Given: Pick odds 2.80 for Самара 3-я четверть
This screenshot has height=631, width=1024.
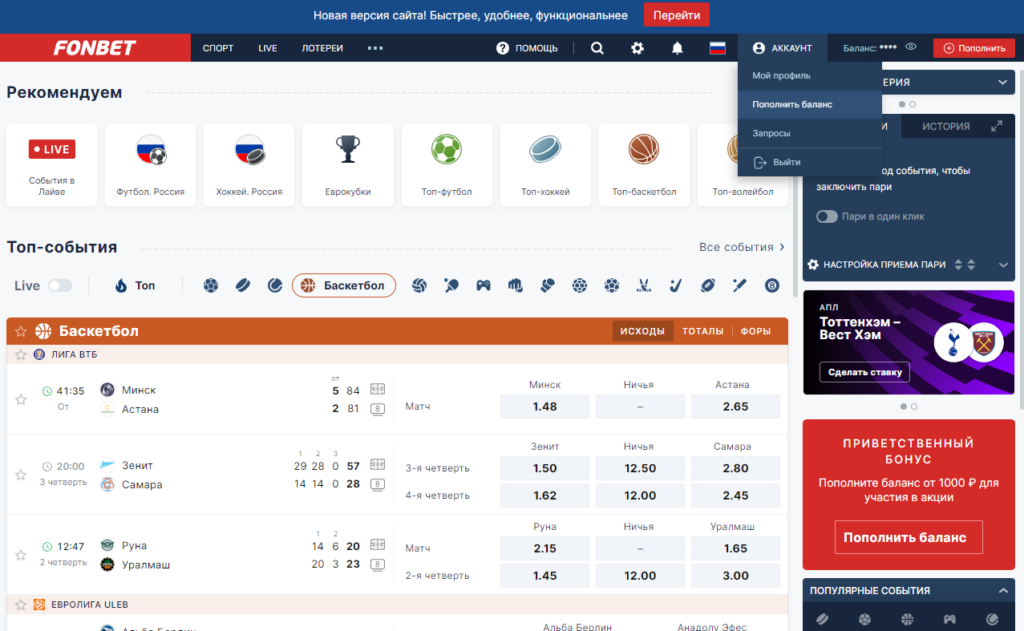Looking at the screenshot, I should [x=735, y=468].
